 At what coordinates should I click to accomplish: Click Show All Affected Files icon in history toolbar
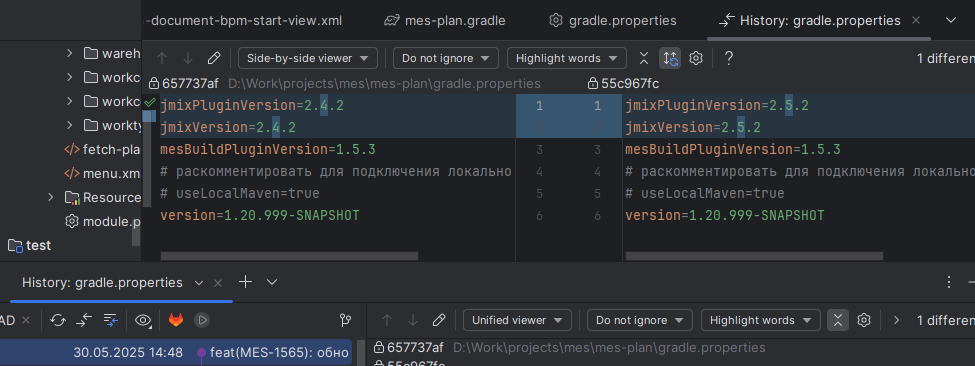click(x=111, y=320)
